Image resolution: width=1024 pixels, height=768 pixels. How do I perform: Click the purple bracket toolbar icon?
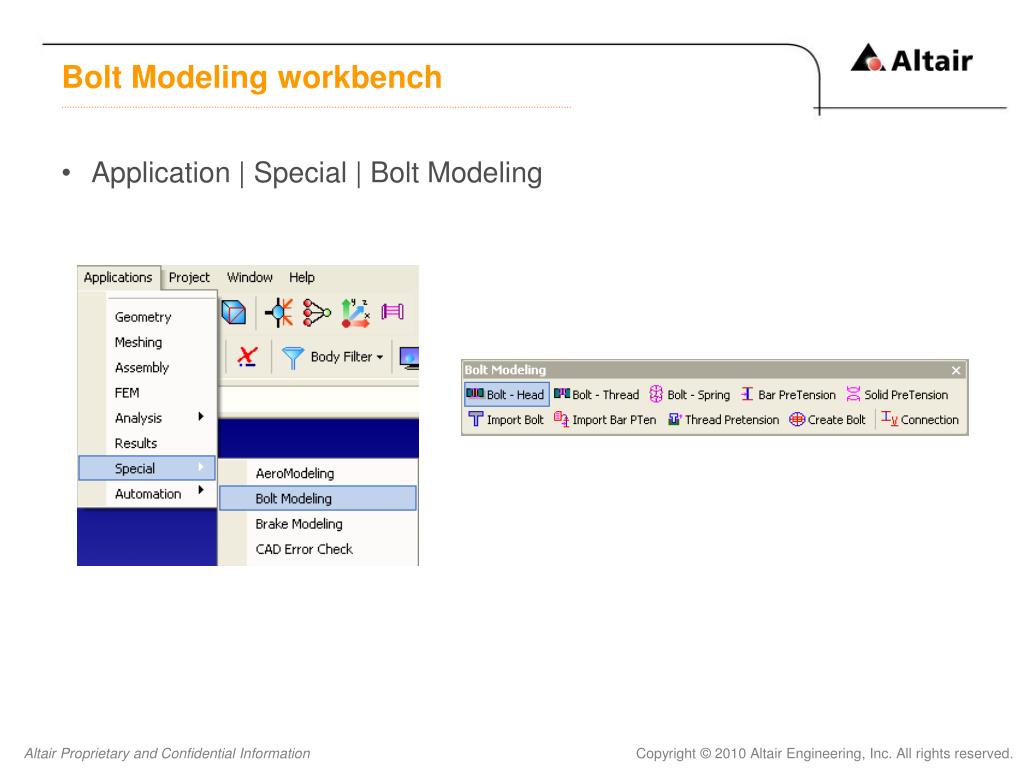pyautogui.click(x=392, y=312)
